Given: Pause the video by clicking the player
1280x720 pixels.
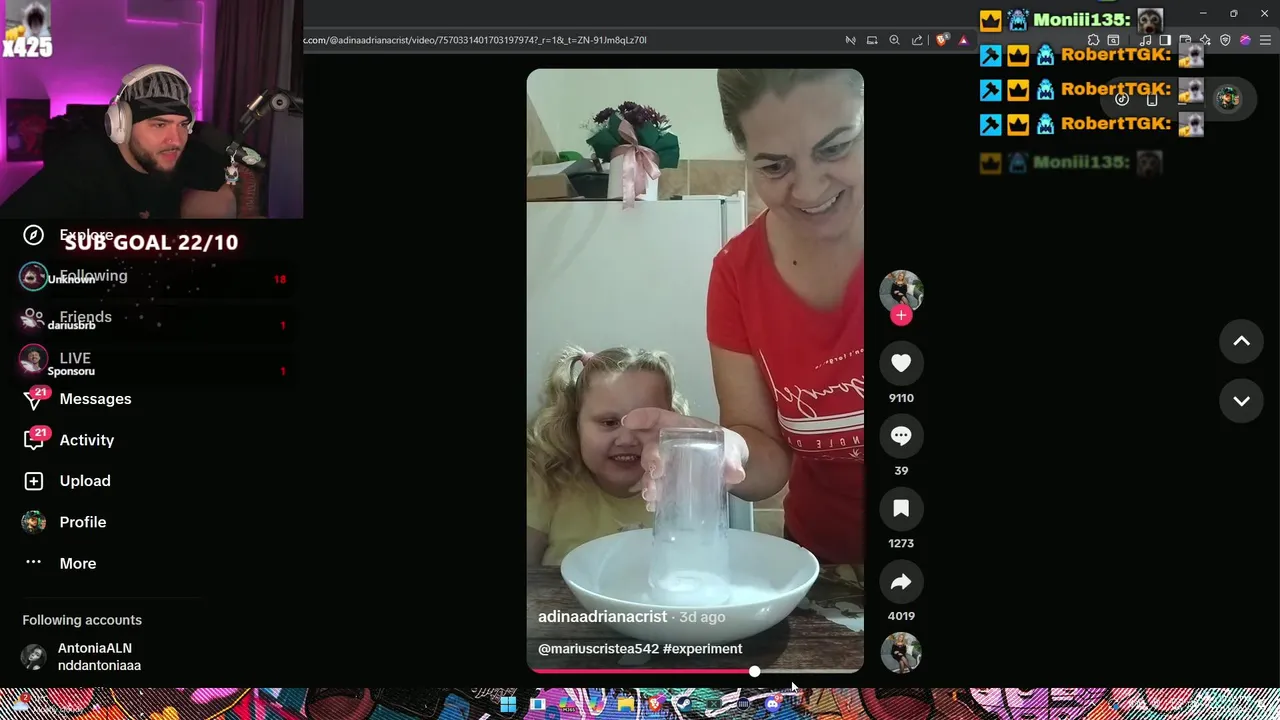Looking at the screenshot, I should (x=695, y=370).
